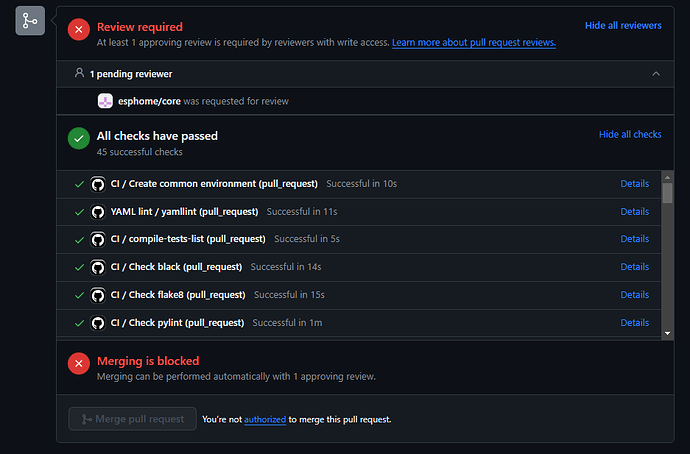Viewport: 690px width, 454px height.
Task: Click the checks list scrollbar down arrow
Action: [668, 333]
